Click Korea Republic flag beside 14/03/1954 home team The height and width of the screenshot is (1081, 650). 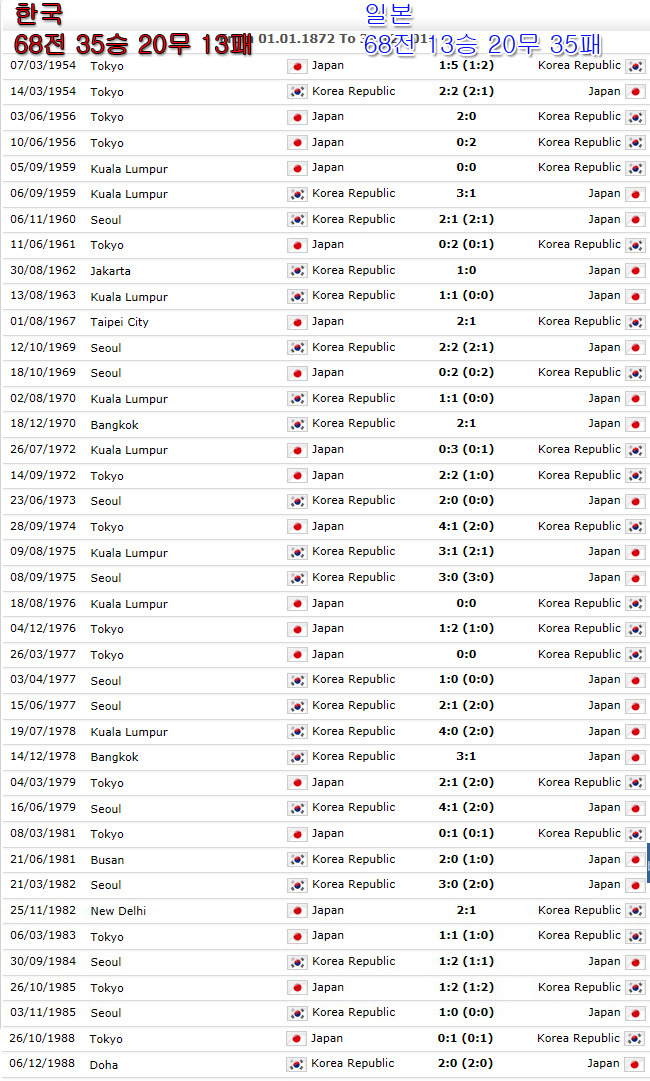pyautogui.click(x=297, y=92)
